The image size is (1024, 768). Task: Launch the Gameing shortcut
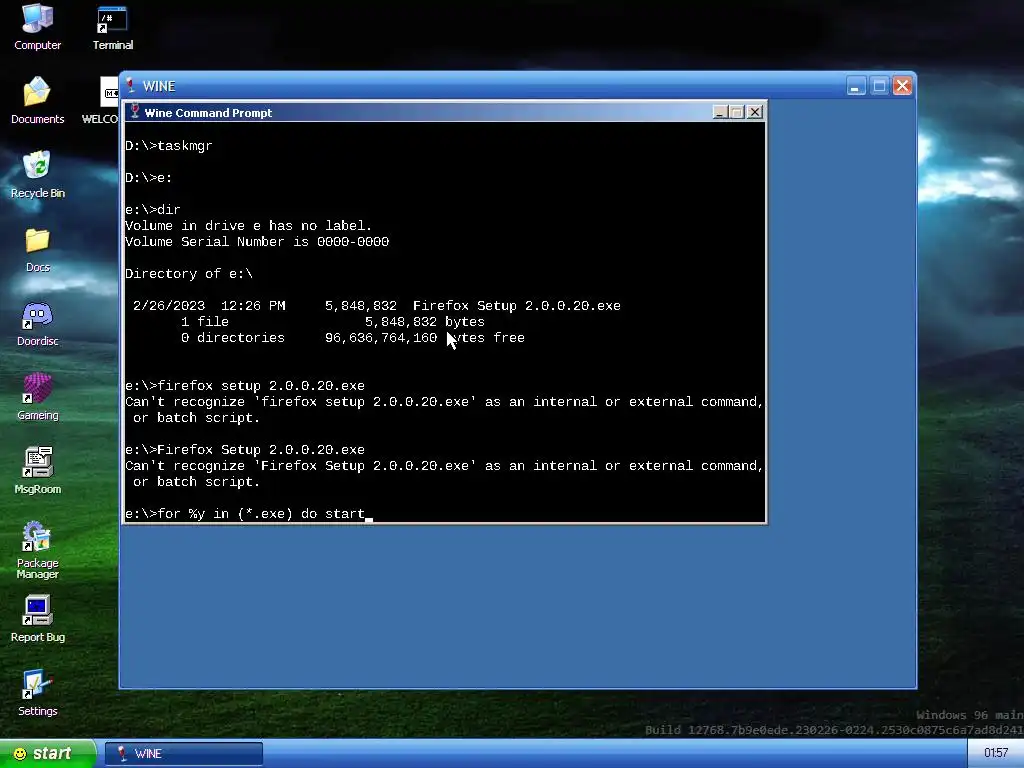click(x=37, y=396)
